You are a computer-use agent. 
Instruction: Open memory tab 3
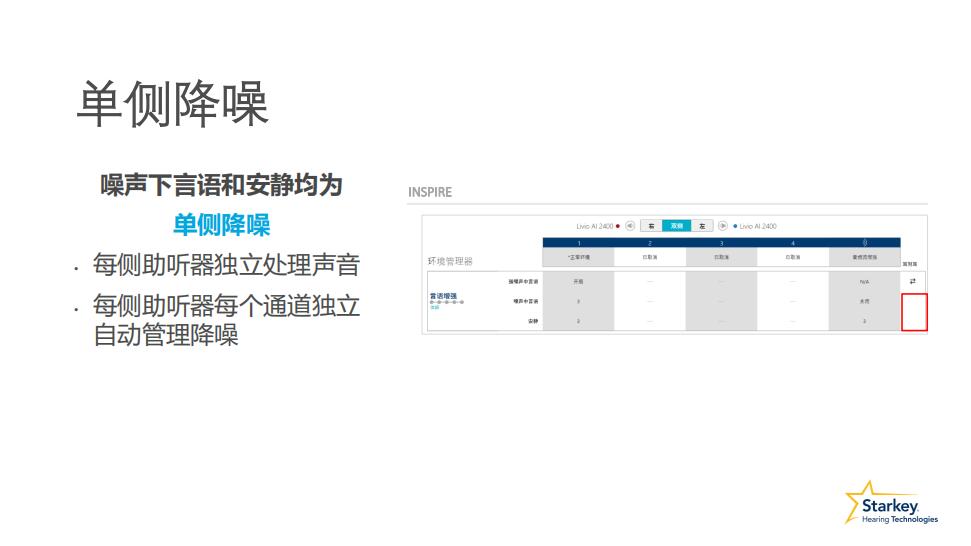point(721,243)
